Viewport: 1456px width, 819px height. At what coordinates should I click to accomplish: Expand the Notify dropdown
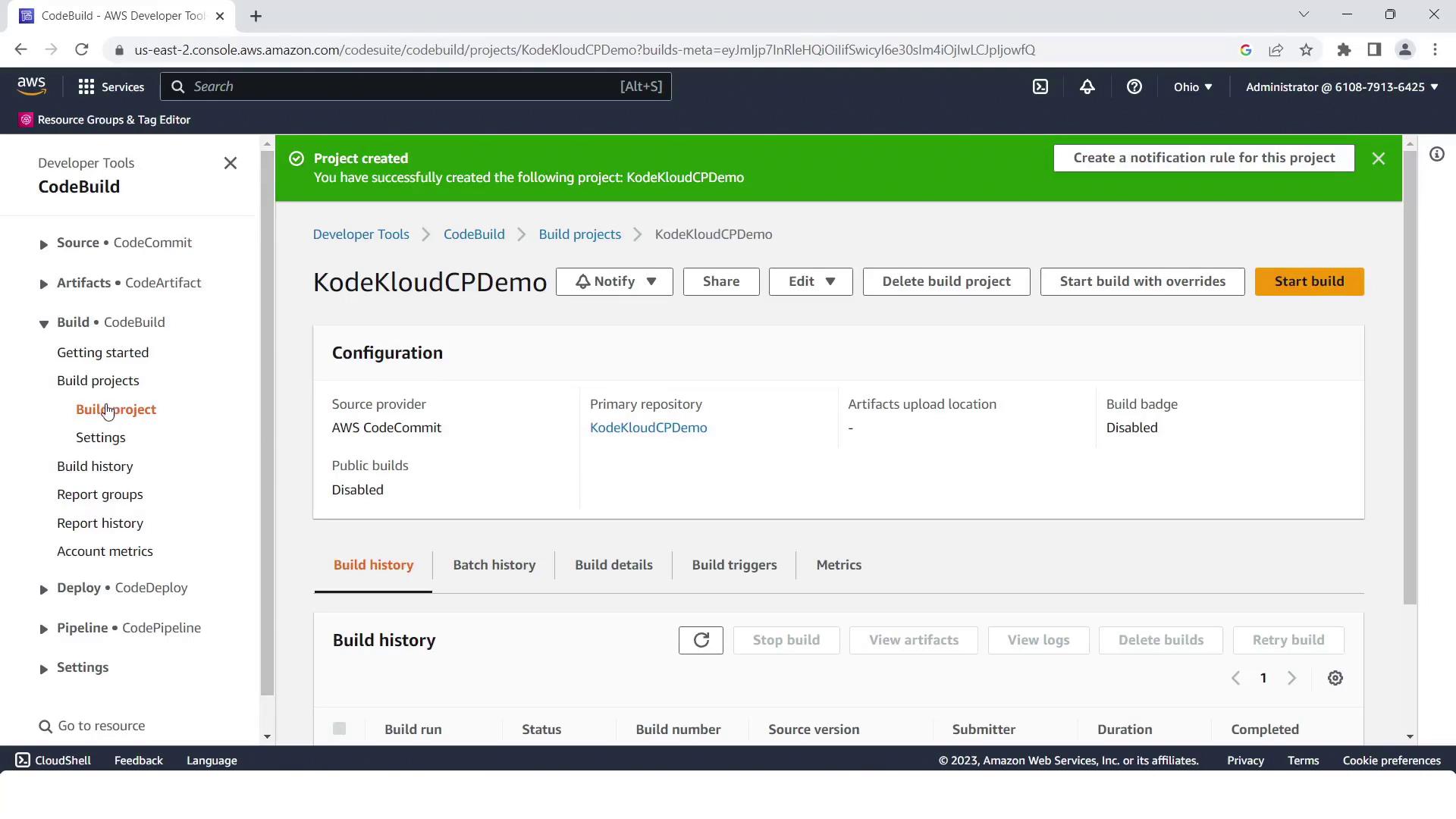click(614, 281)
